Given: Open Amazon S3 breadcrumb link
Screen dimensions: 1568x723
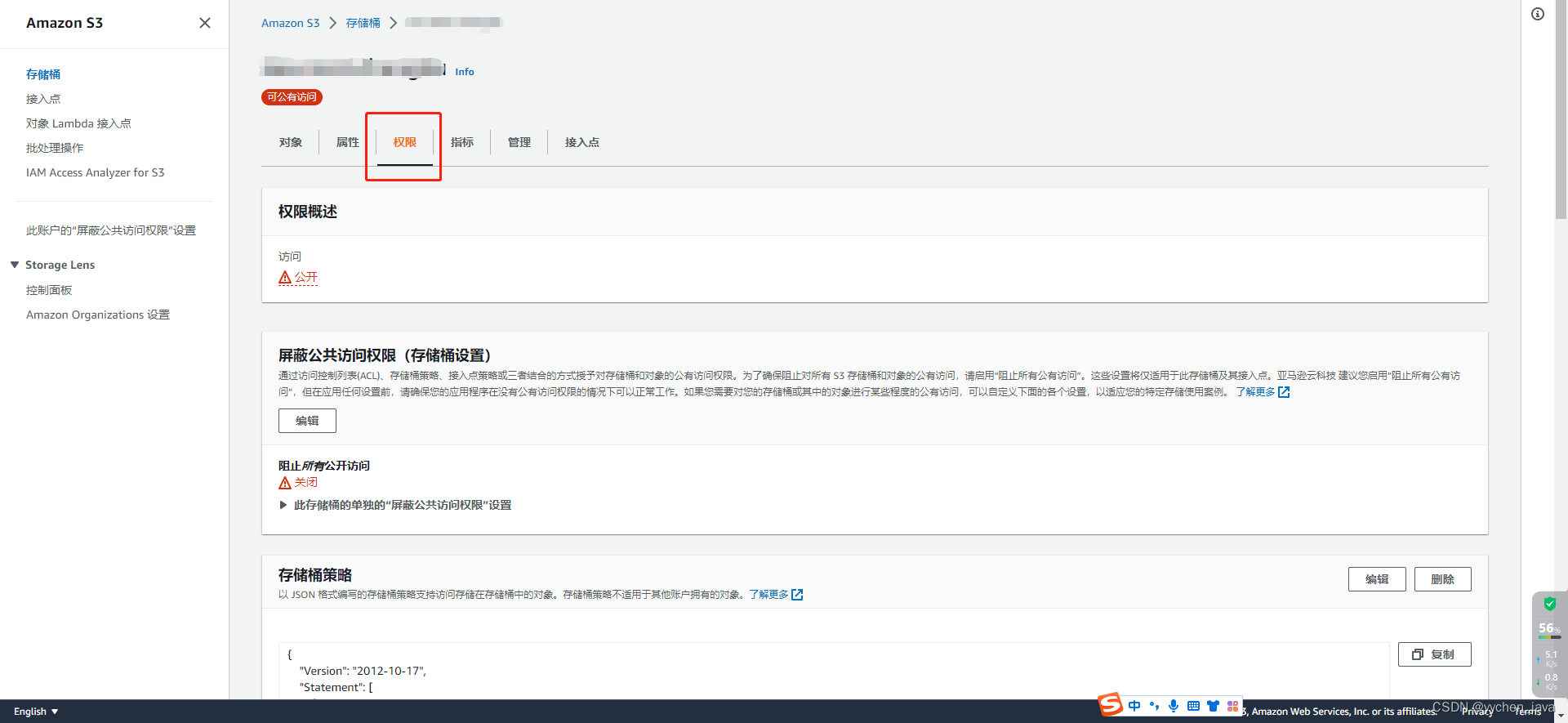Looking at the screenshot, I should point(291,23).
